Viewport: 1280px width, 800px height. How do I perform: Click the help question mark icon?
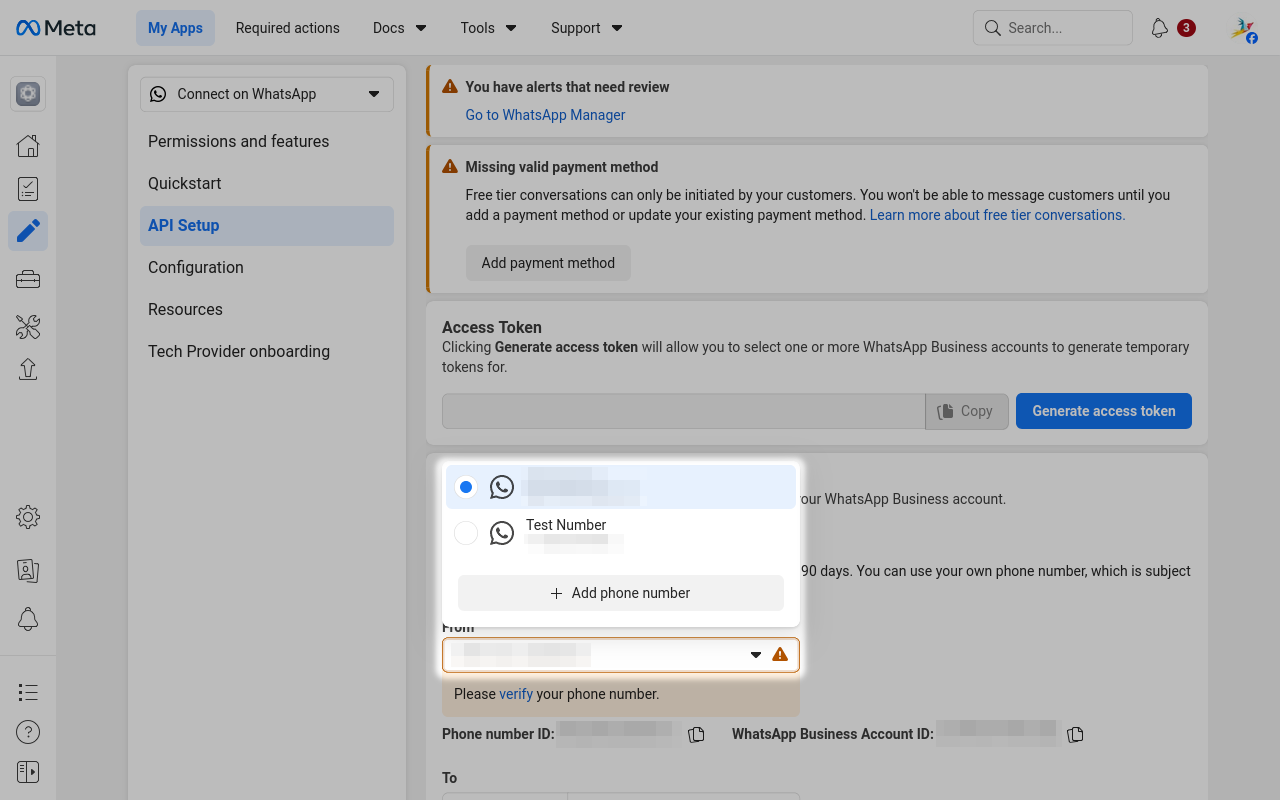pyautogui.click(x=28, y=732)
